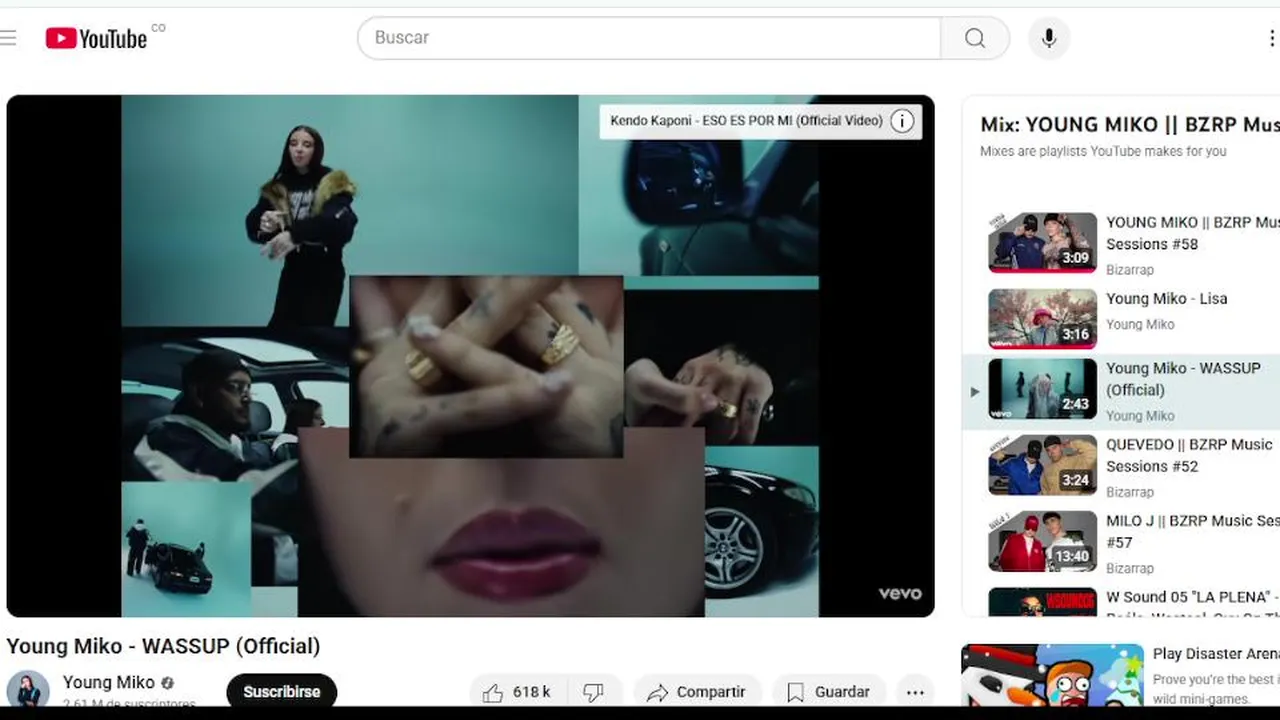Click the now-playing arrow beside WASSUP item
The width and height of the screenshot is (1280, 720).
[975, 392]
